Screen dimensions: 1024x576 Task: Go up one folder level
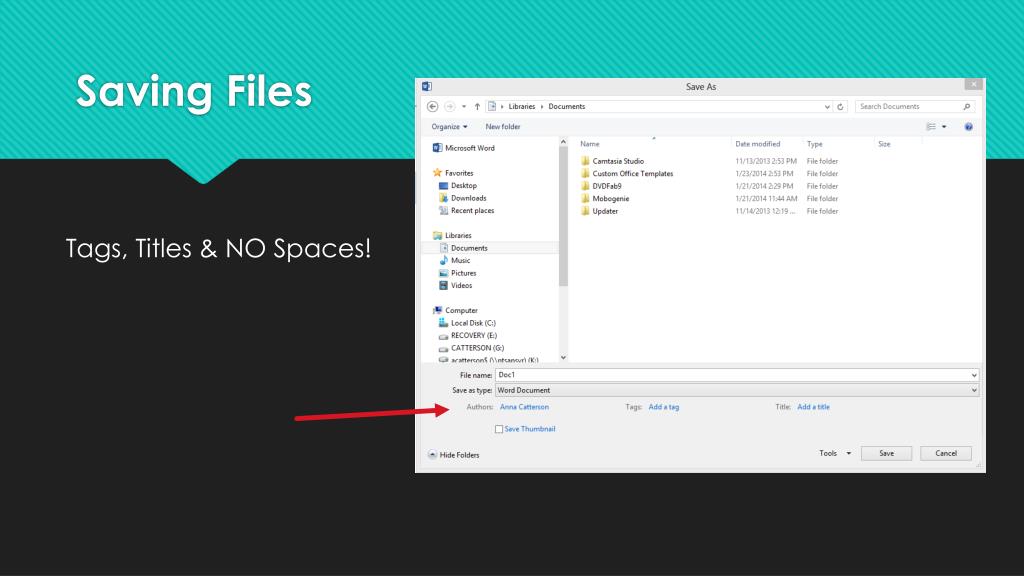coord(477,106)
